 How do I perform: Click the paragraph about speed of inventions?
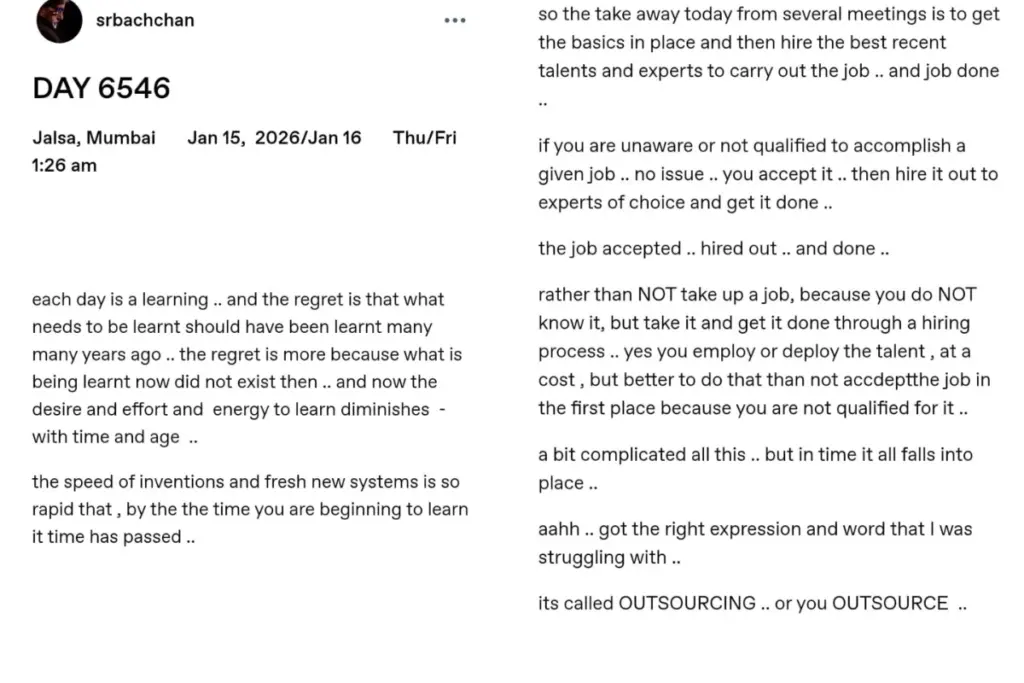point(250,509)
